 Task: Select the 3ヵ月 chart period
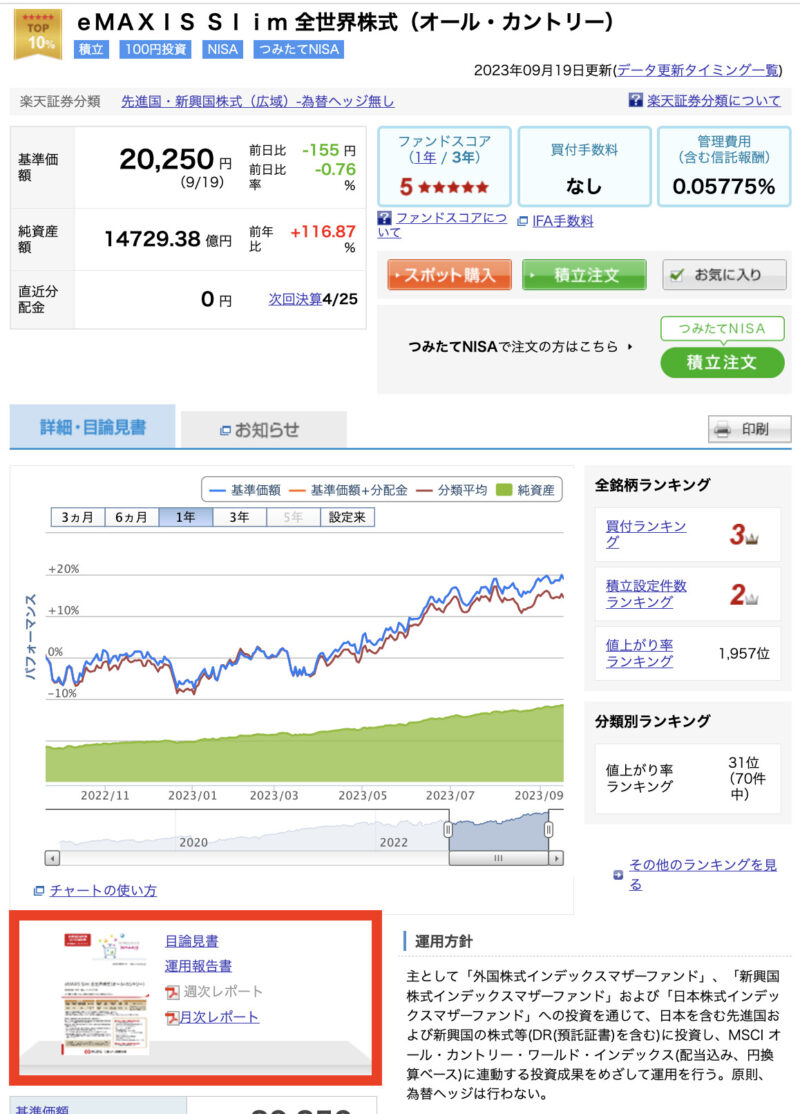pyautogui.click(x=77, y=517)
